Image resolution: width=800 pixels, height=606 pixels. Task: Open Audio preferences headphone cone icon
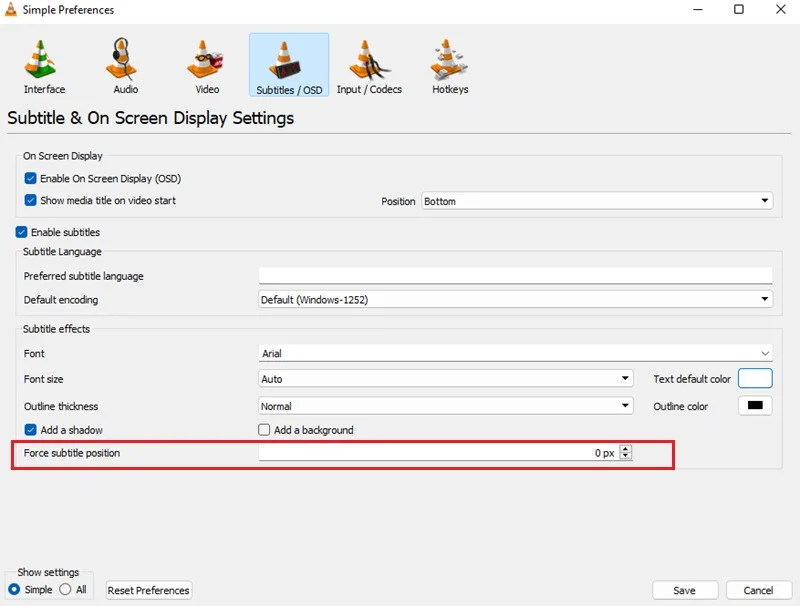(121, 59)
